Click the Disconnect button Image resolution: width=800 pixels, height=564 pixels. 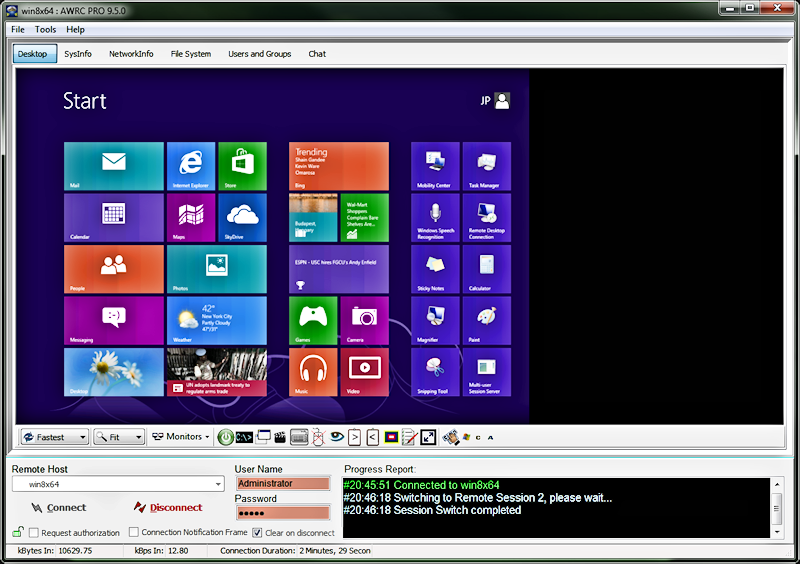point(168,507)
